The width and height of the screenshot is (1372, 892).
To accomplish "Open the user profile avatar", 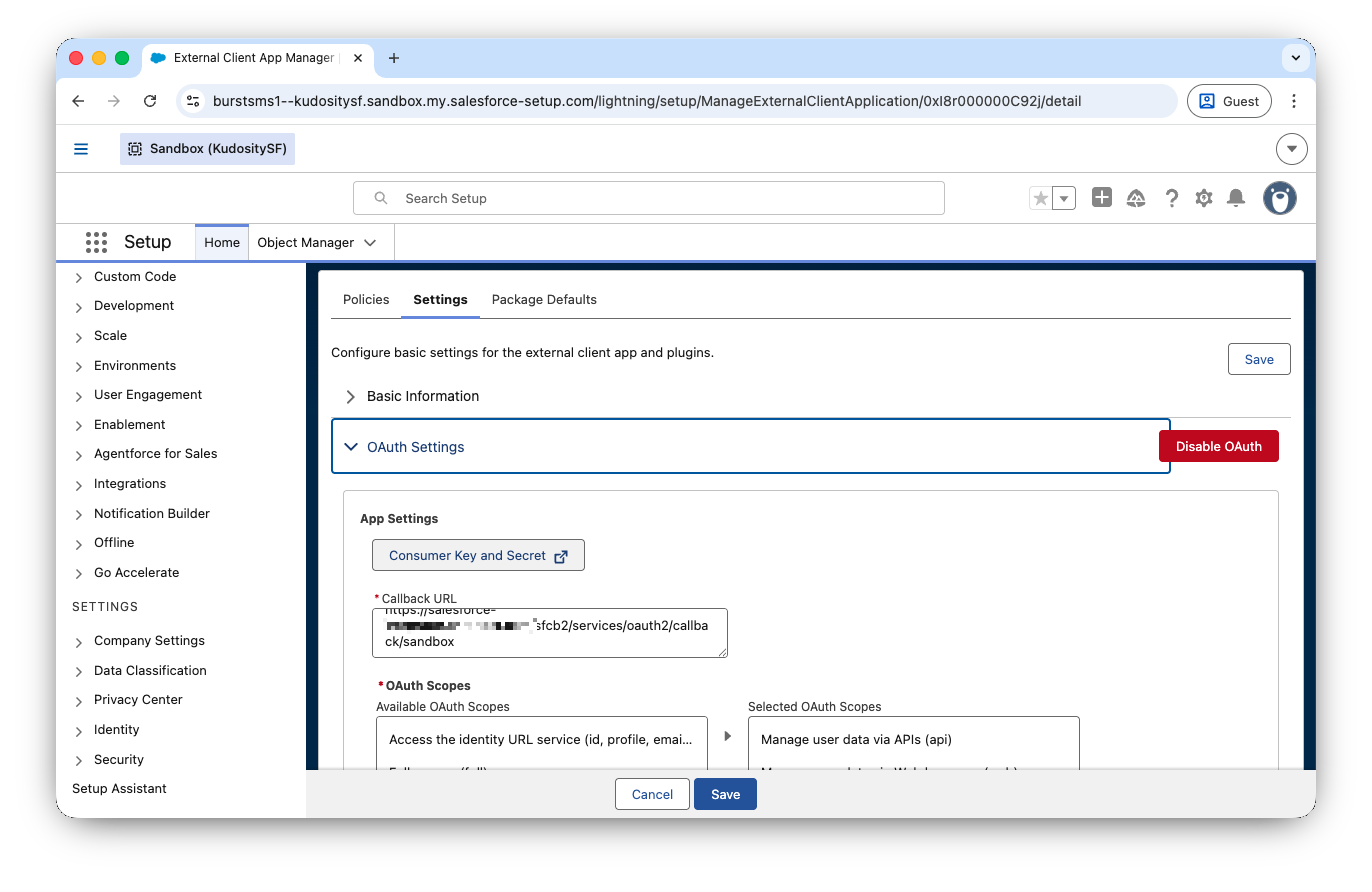I will (1279, 198).
